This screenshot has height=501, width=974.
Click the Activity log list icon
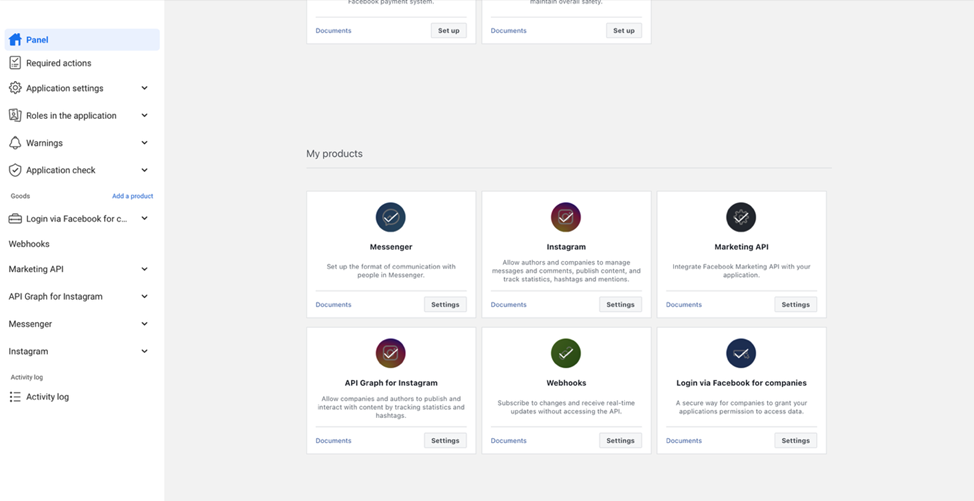15,397
